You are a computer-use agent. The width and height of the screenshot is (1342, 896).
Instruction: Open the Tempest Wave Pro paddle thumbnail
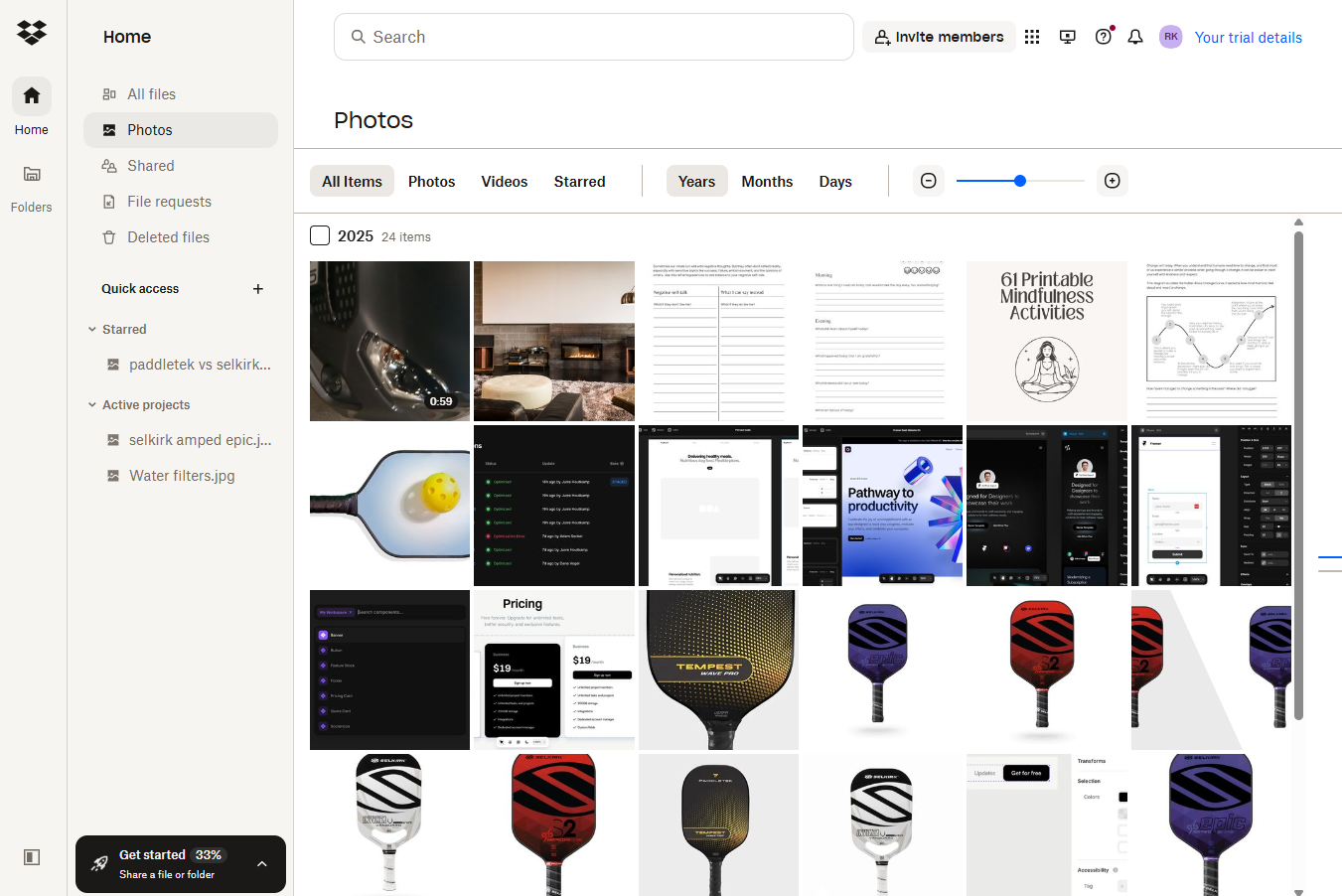[x=718, y=670]
